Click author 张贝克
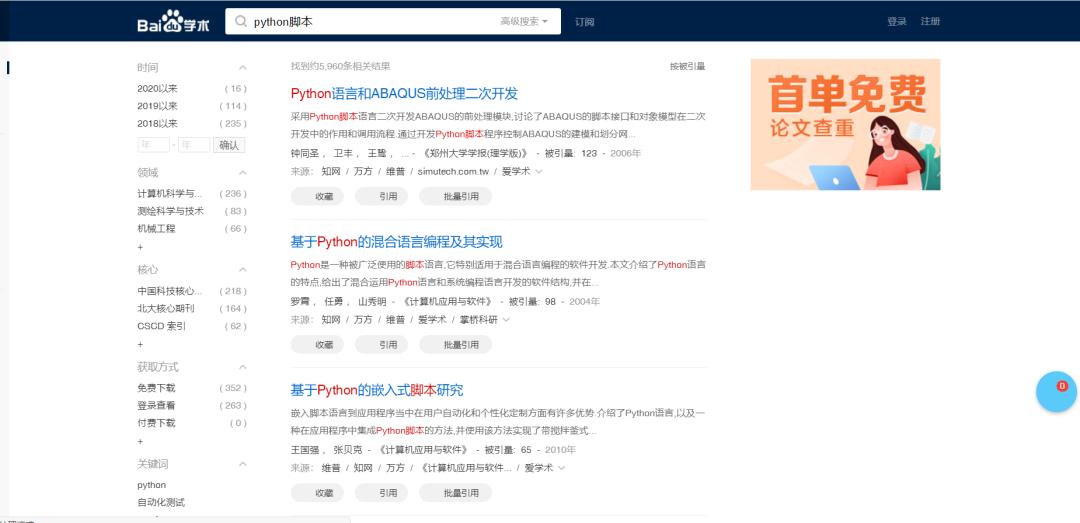Viewport: 1080px width, 523px height. point(348,449)
